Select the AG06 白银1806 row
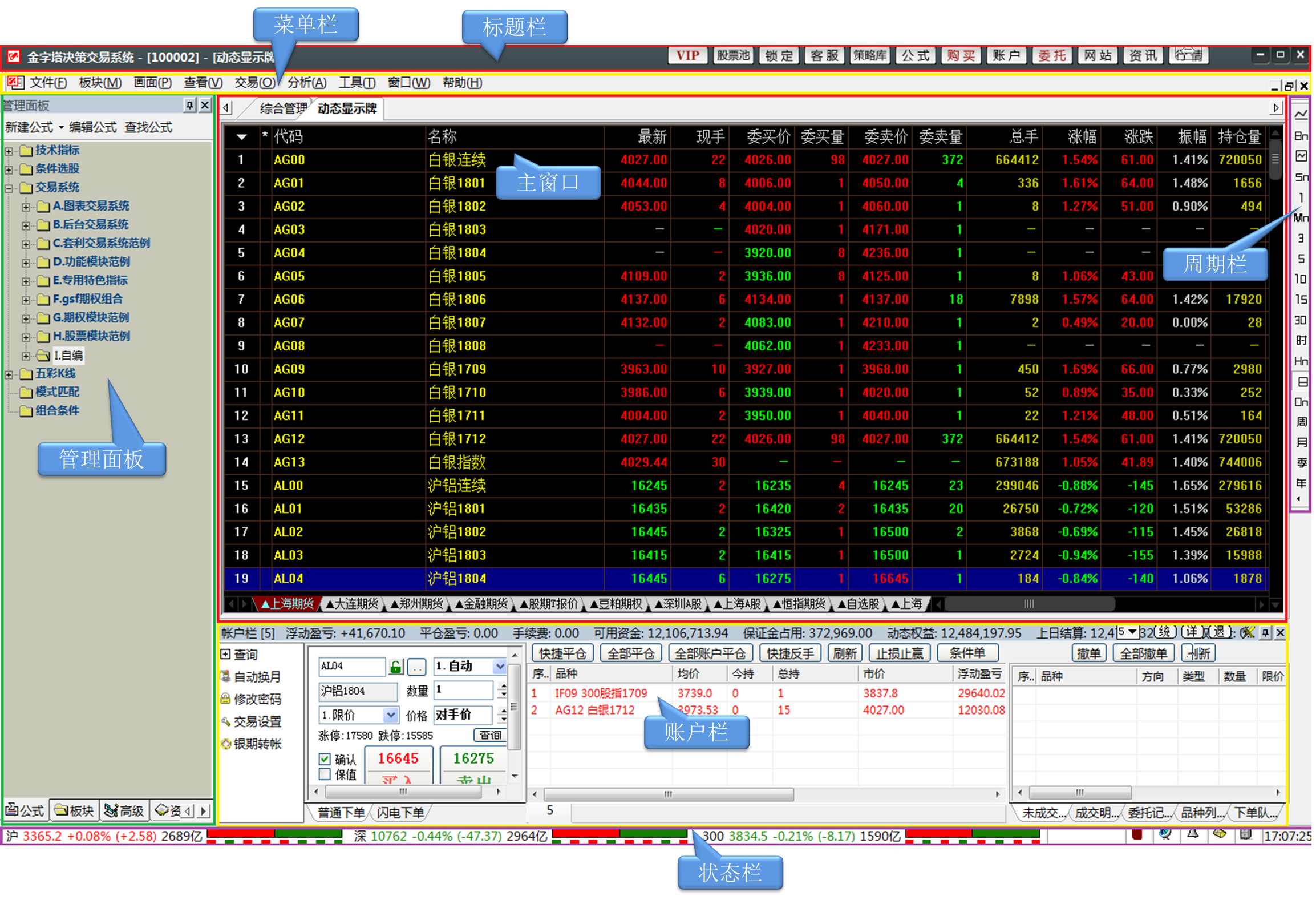 coord(747,299)
